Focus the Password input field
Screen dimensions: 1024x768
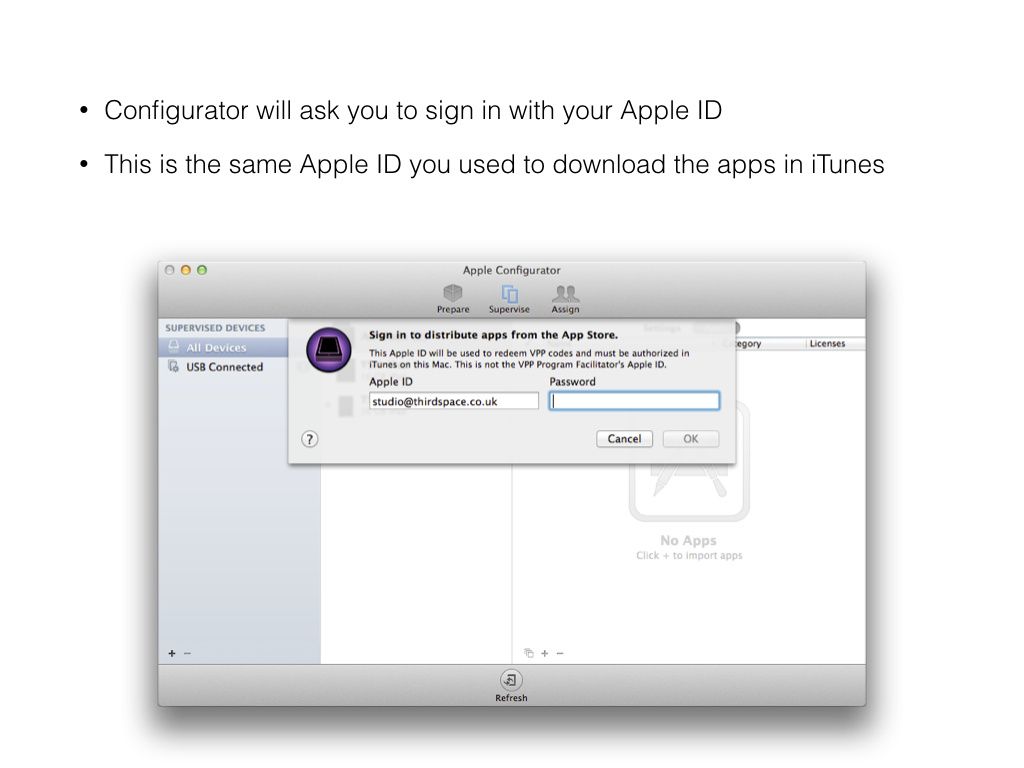point(635,401)
